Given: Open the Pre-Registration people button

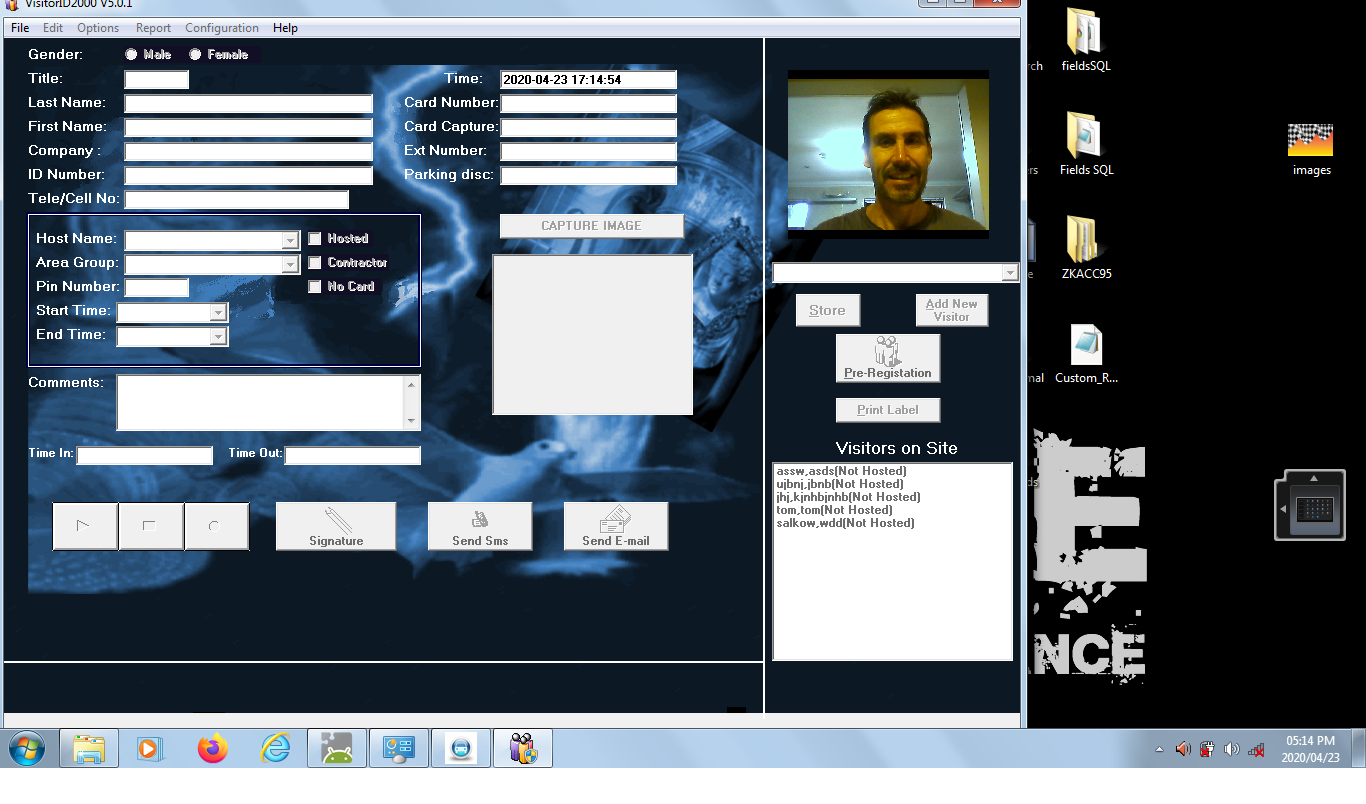Looking at the screenshot, I should 888,358.
